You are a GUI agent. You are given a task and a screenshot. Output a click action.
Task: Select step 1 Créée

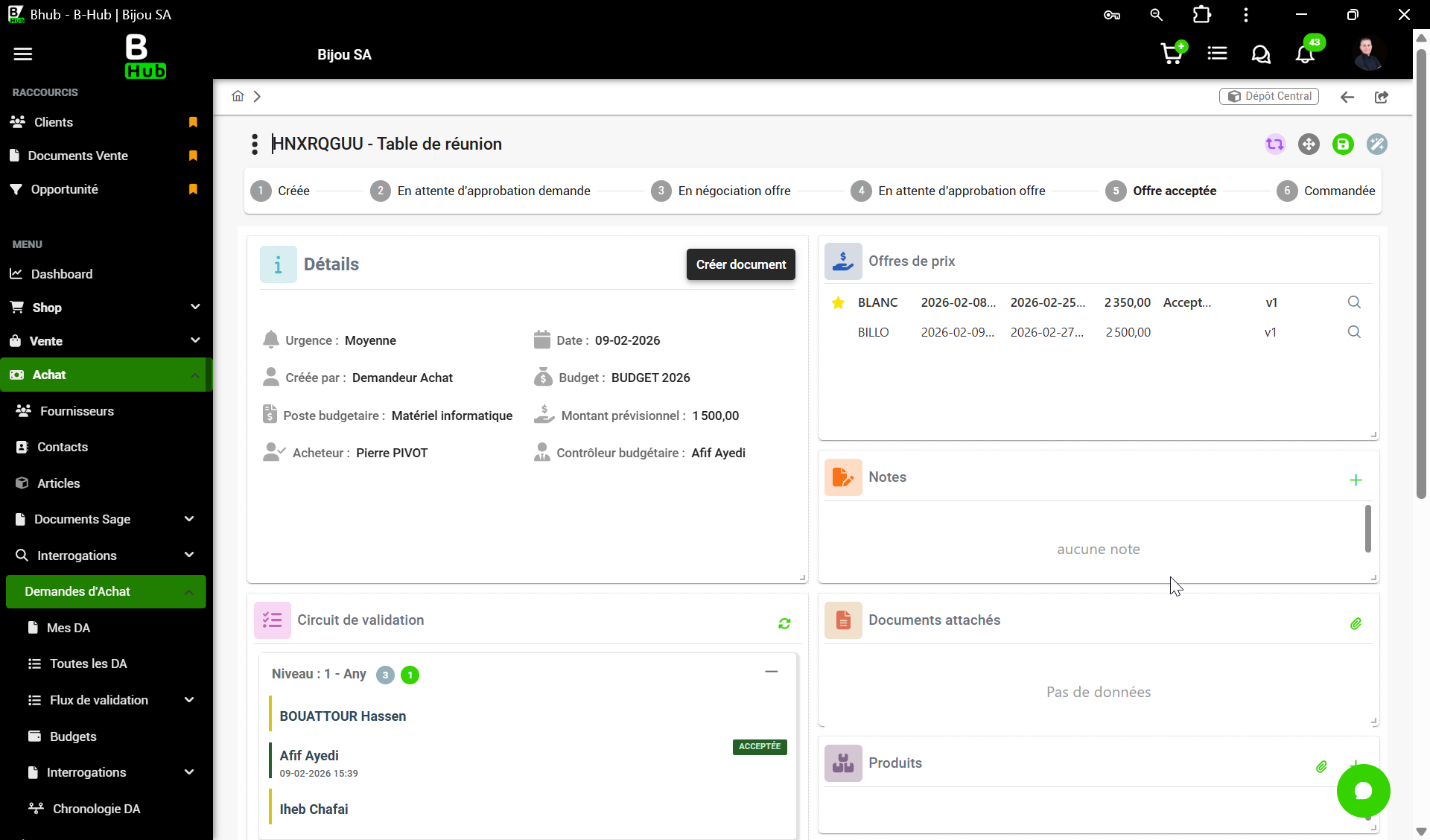280,191
